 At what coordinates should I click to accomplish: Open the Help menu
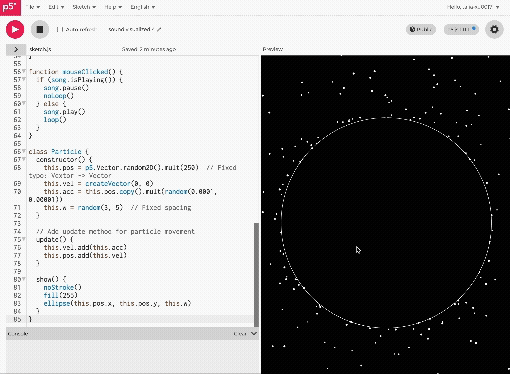(113, 7)
